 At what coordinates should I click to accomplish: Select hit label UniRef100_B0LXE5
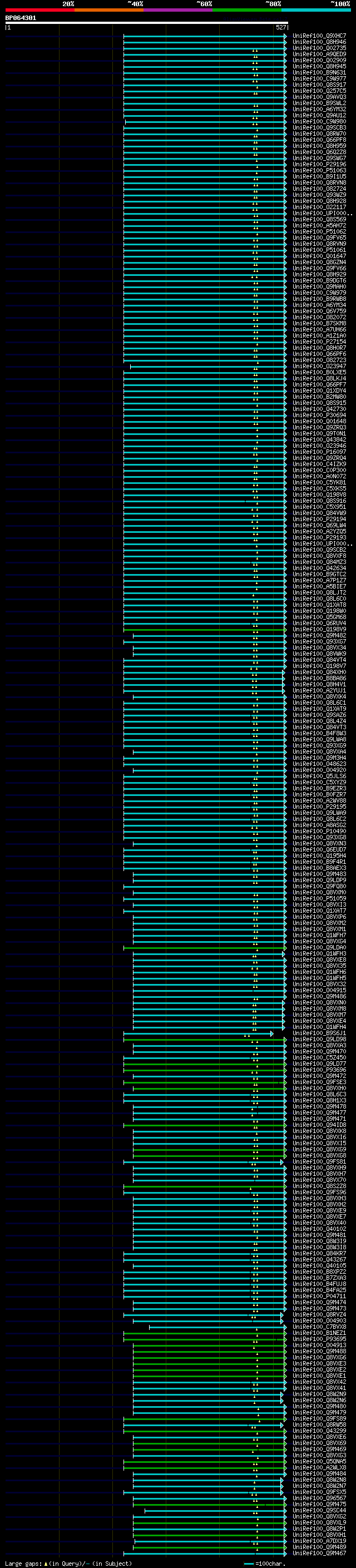[319, 373]
